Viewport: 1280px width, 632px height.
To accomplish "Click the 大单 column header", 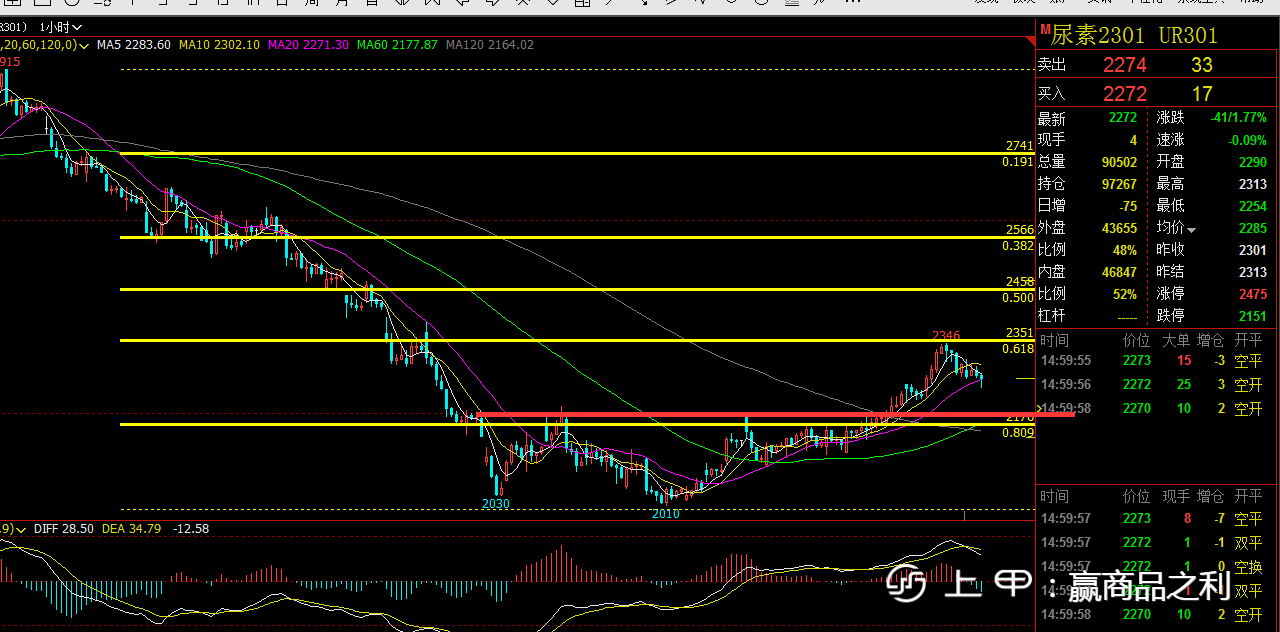I will tap(1175, 340).
